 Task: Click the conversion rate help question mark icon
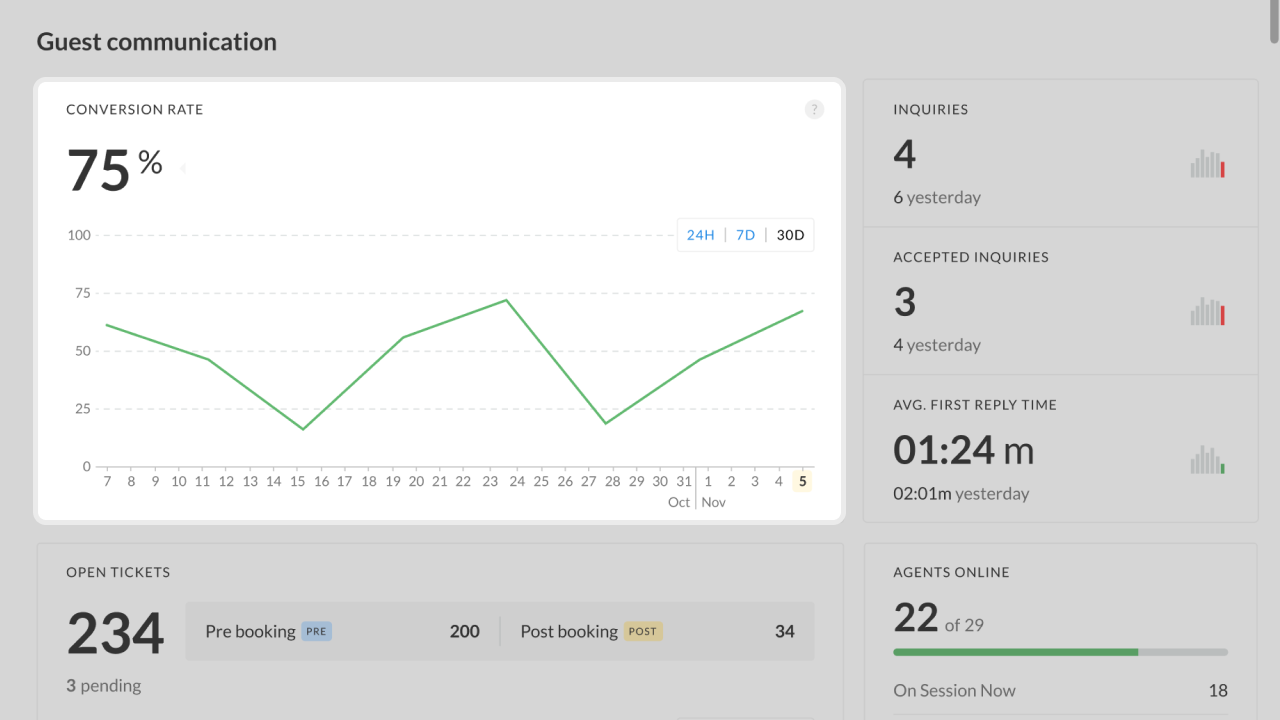(x=814, y=110)
